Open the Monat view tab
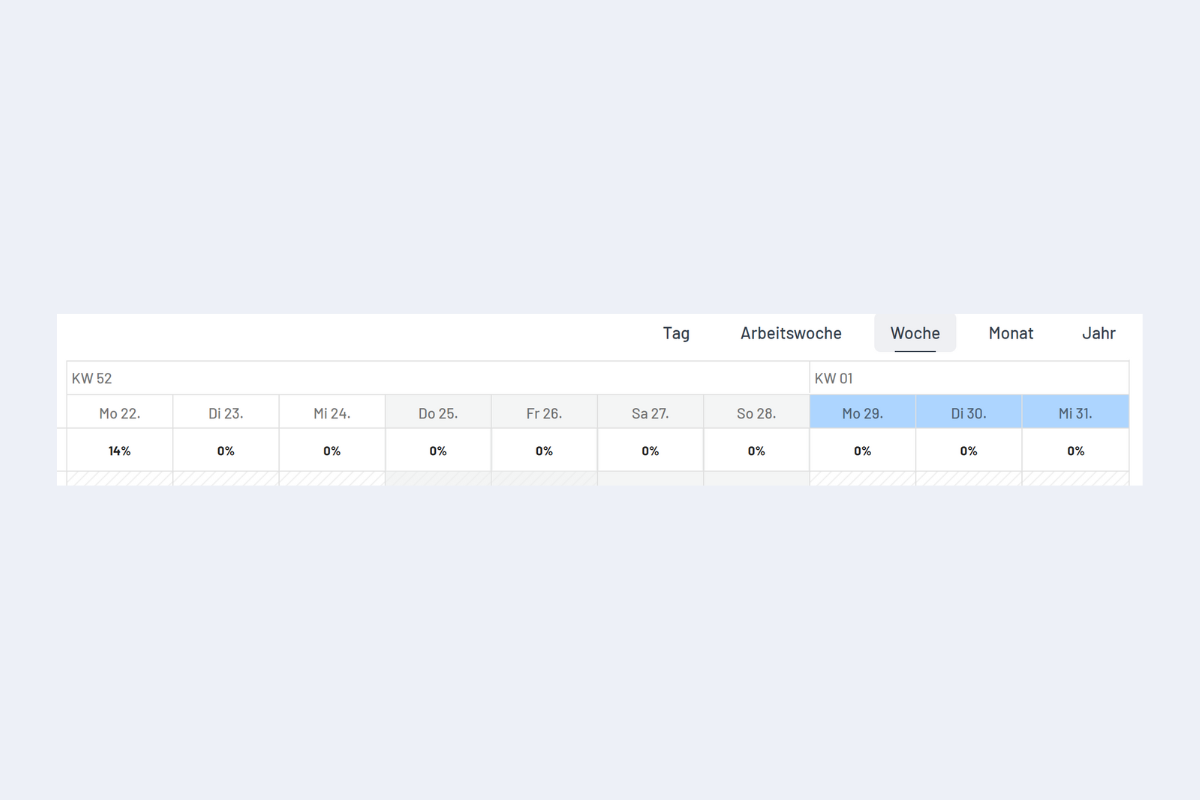Screen dimensions: 1200x800 pos(1011,333)
